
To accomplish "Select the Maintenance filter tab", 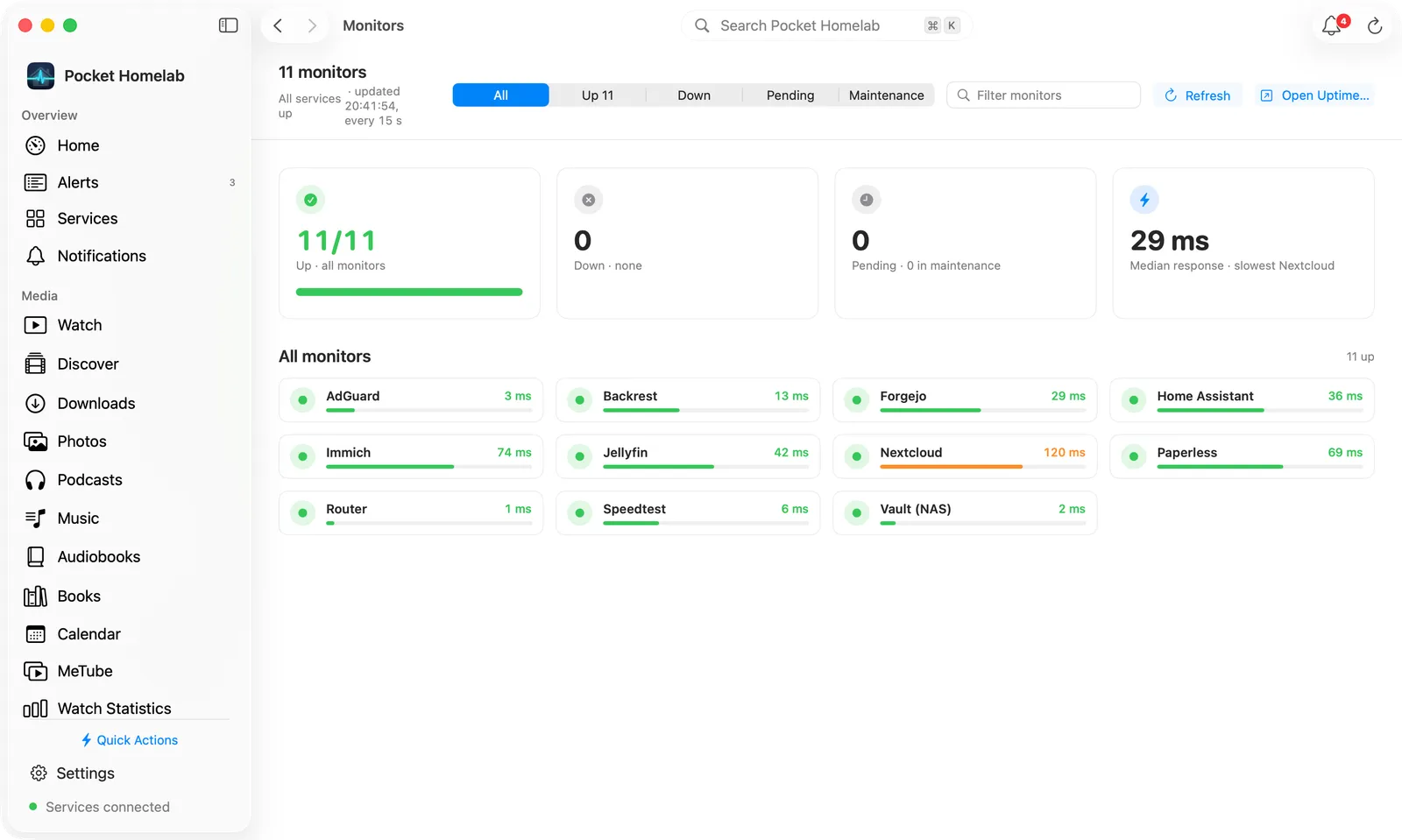I will (x=886, y=95).
